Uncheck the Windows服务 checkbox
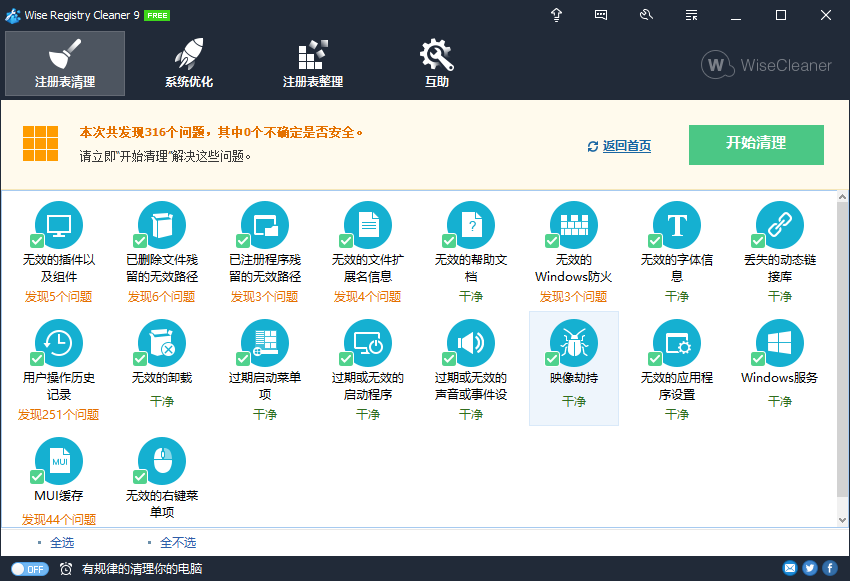 (x=758, y=359)
